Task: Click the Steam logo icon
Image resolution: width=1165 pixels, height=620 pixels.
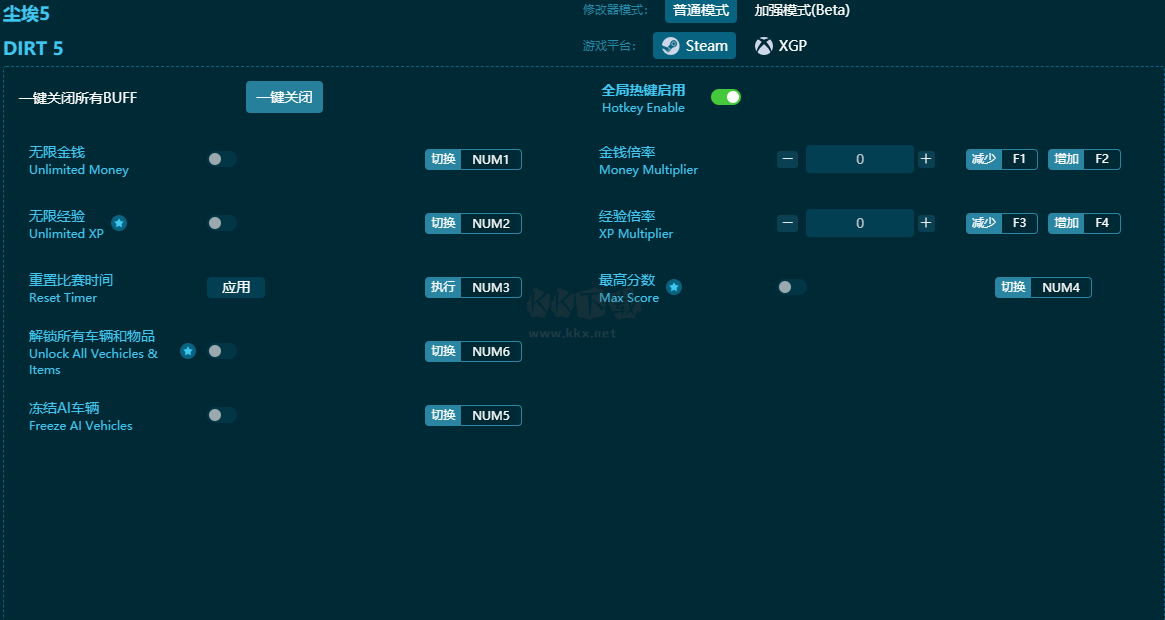Action: tap(670, 46)
